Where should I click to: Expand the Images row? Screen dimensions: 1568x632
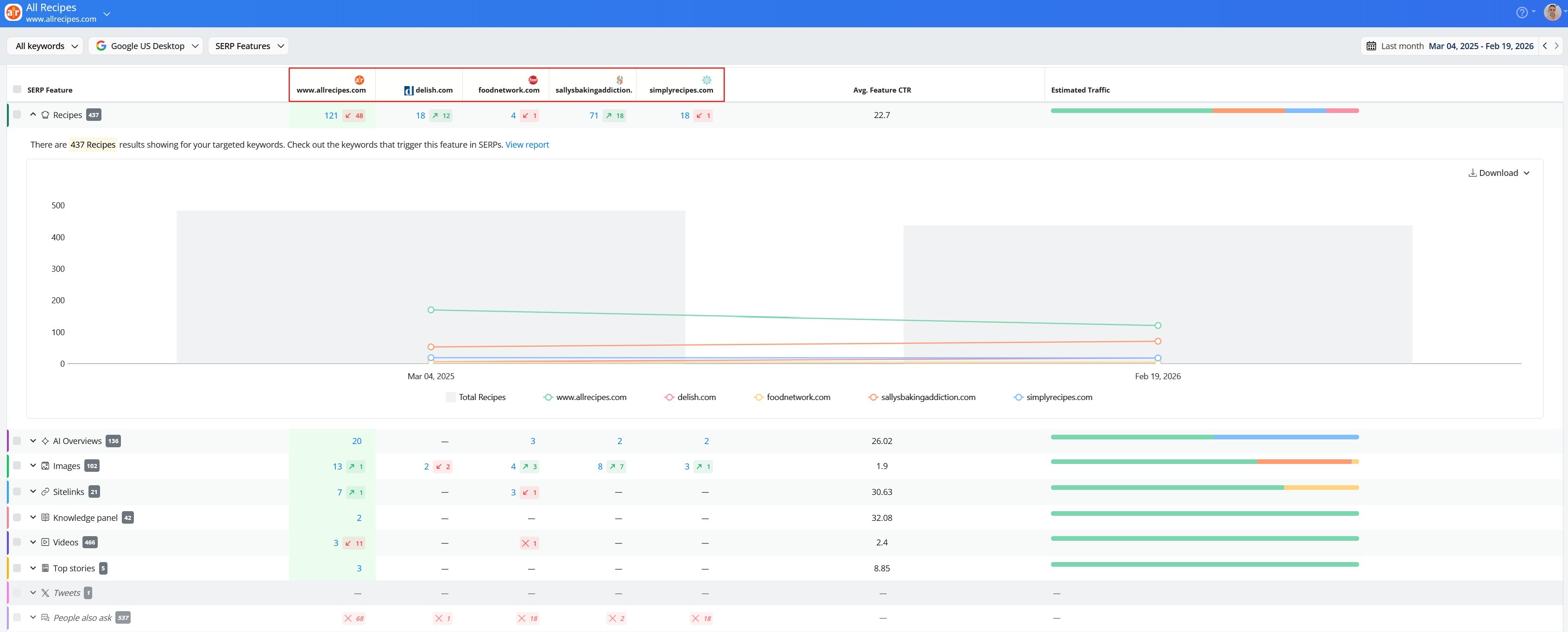(x=33, y=465)
